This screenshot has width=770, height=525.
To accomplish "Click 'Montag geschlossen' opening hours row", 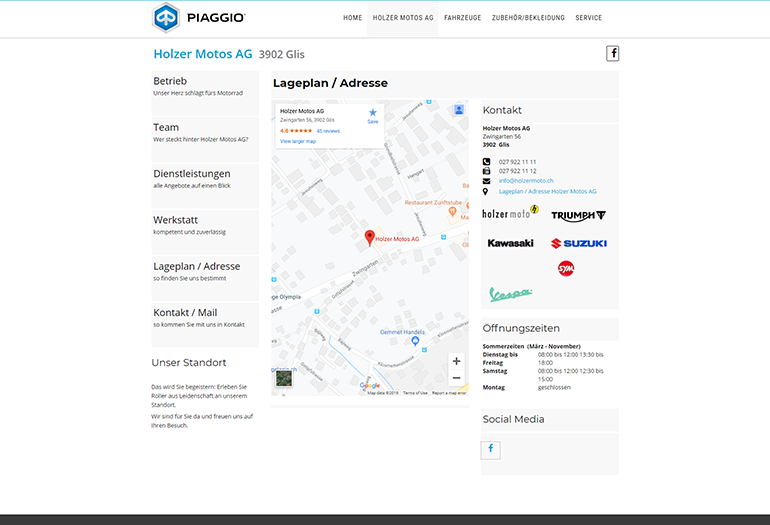I will 527,387.
